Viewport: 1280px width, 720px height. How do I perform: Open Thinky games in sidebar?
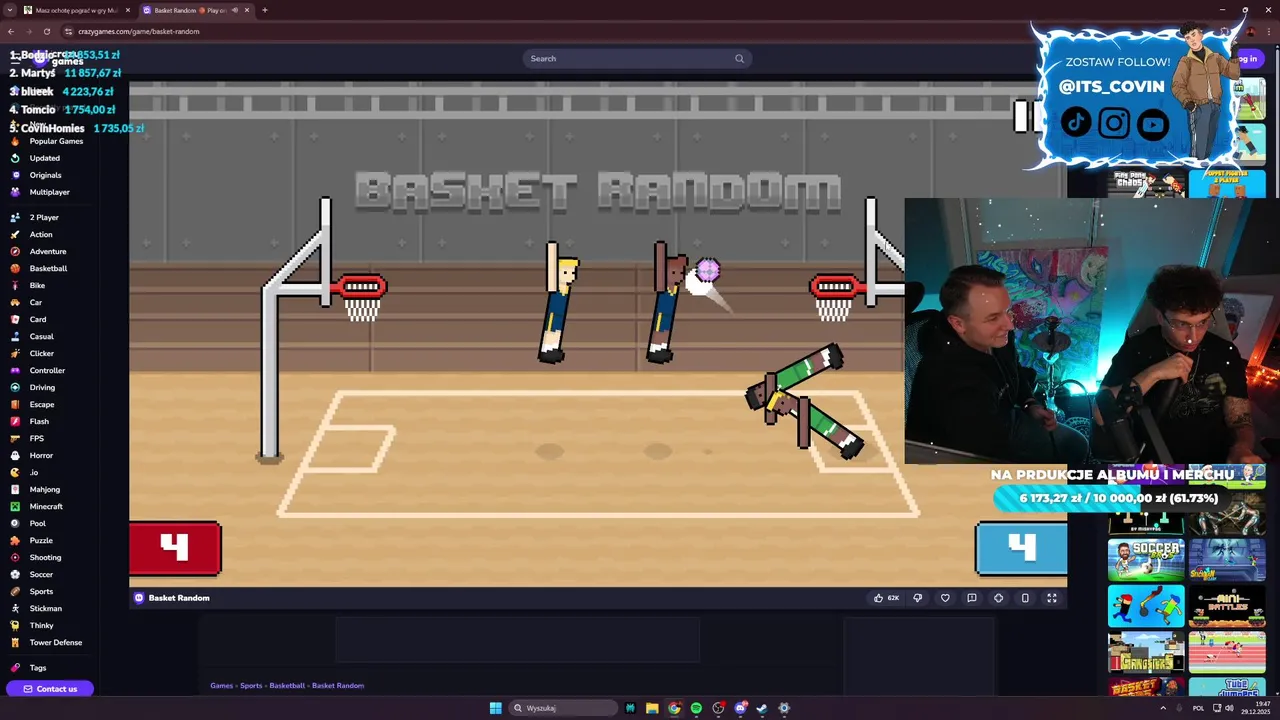(41, 625)
